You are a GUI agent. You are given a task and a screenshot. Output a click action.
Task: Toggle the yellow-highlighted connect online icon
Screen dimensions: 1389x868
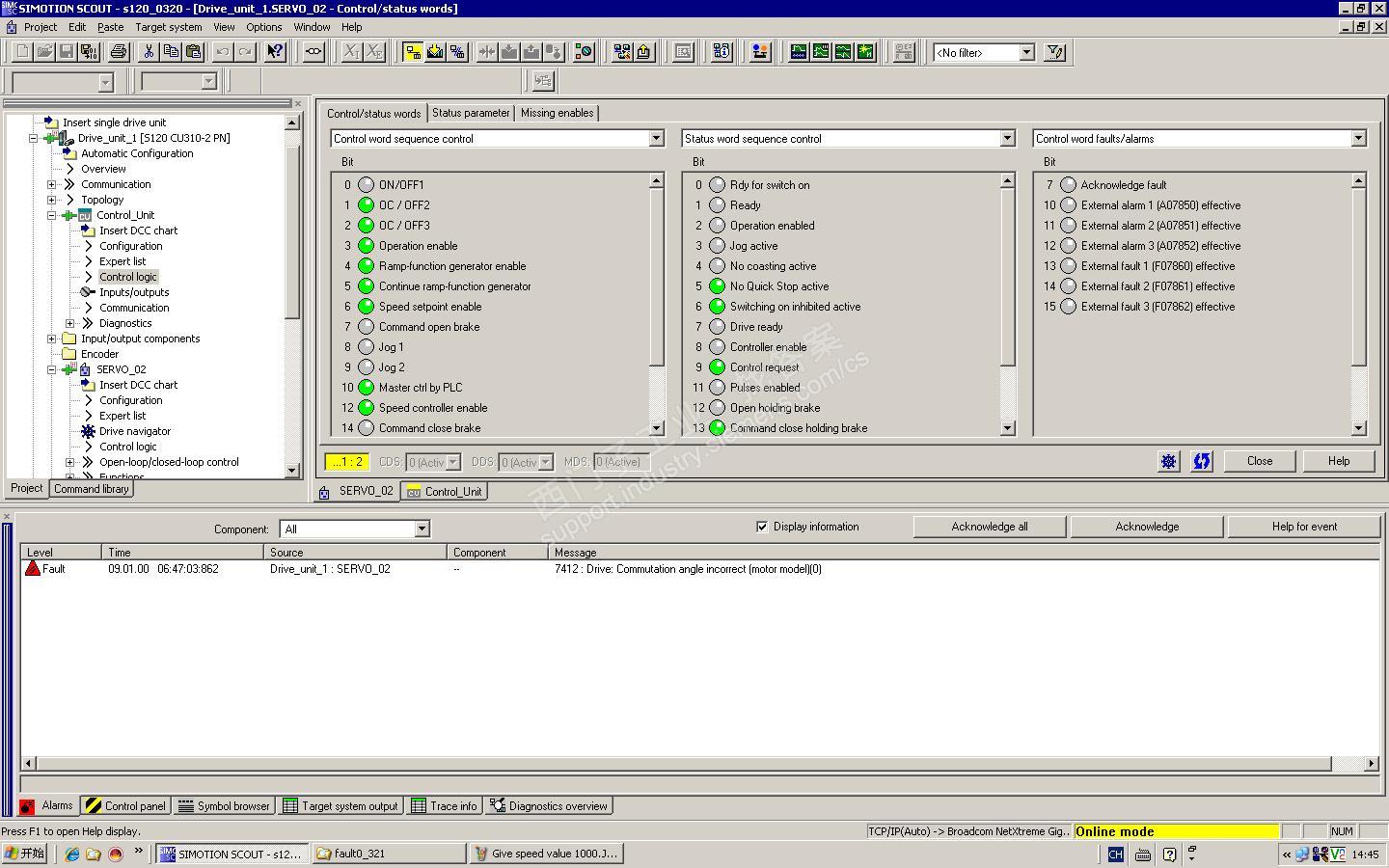[413, 52]
